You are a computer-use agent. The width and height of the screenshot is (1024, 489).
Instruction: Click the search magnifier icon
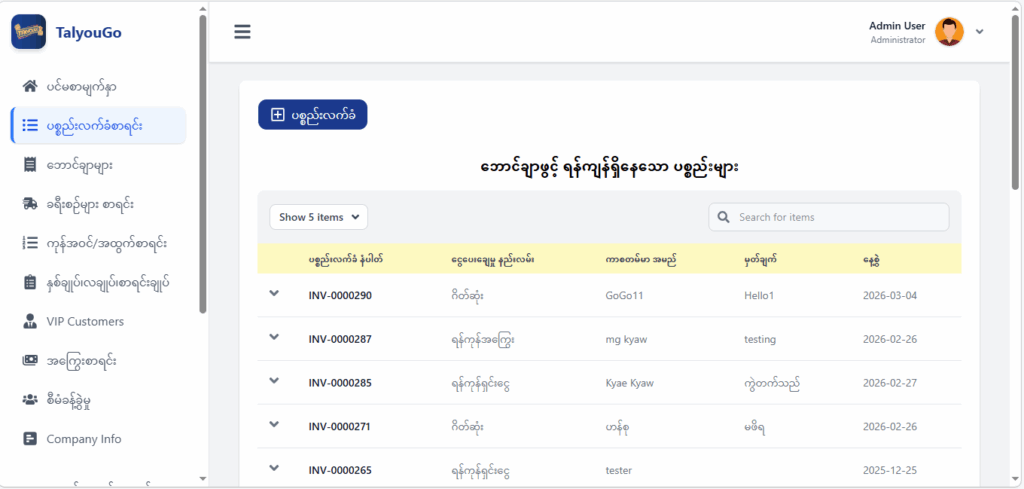tap(723, 217)
